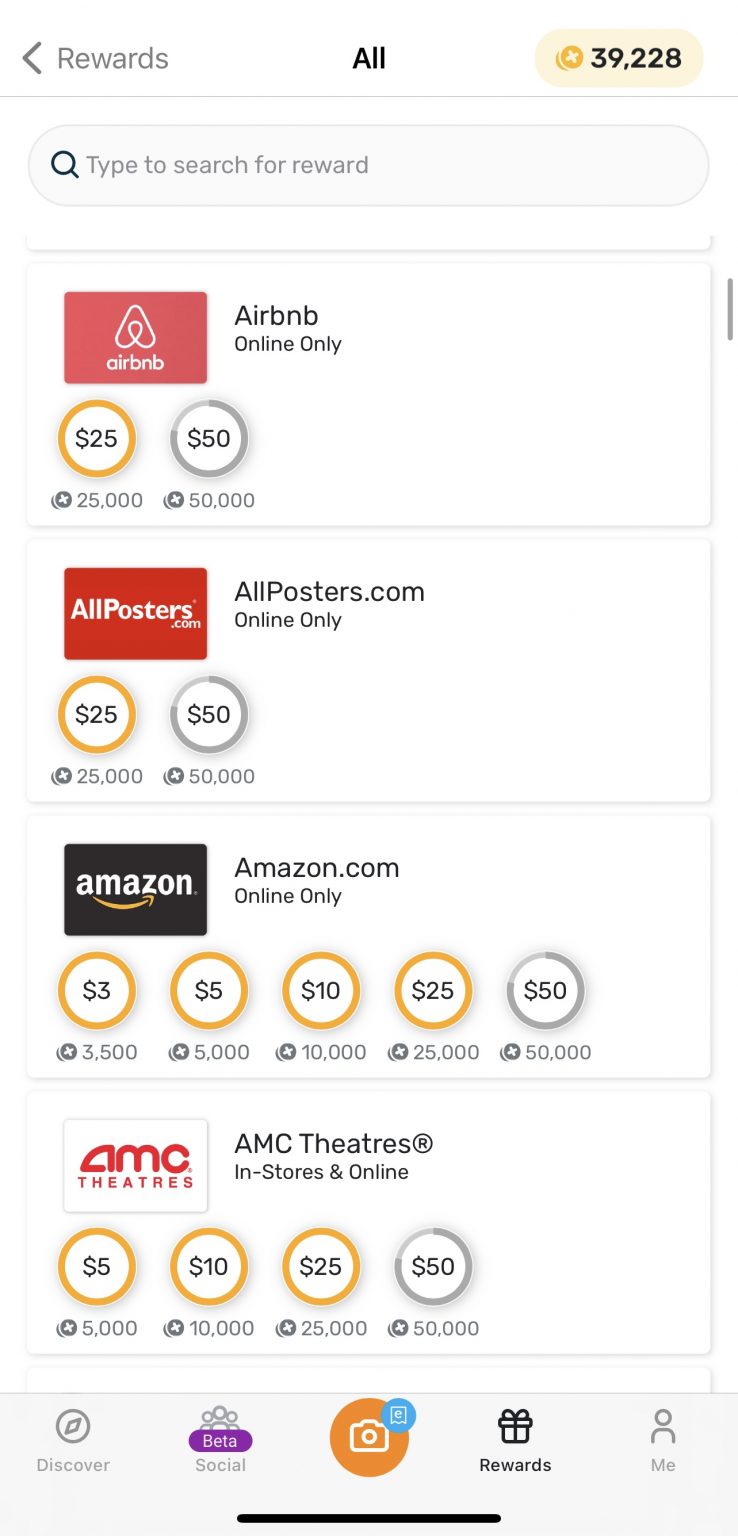The height and width of the screenshot is (1536, 738).
Task: Open the Rewards gift icon tab
Action: point(515,1440)
